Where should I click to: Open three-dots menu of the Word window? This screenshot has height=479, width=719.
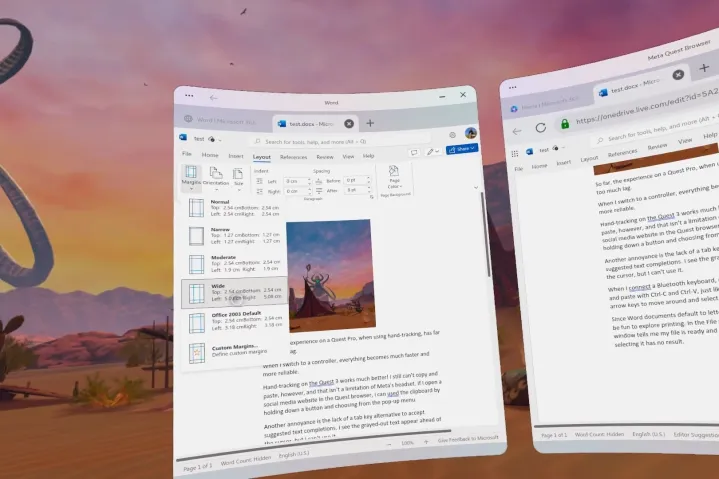coord(189,96)
